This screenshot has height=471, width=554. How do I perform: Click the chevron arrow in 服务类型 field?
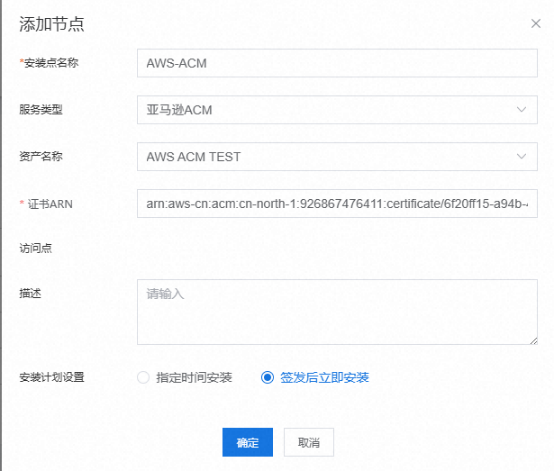521,110
